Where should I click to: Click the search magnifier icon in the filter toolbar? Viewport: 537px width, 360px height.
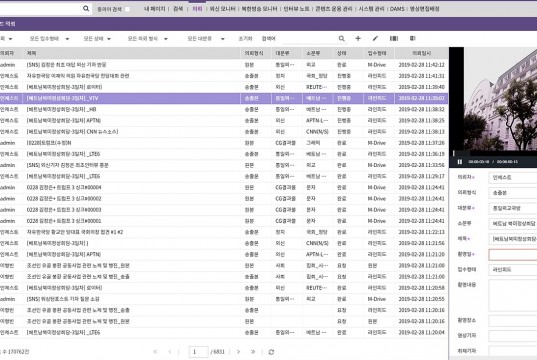point(341,39)
